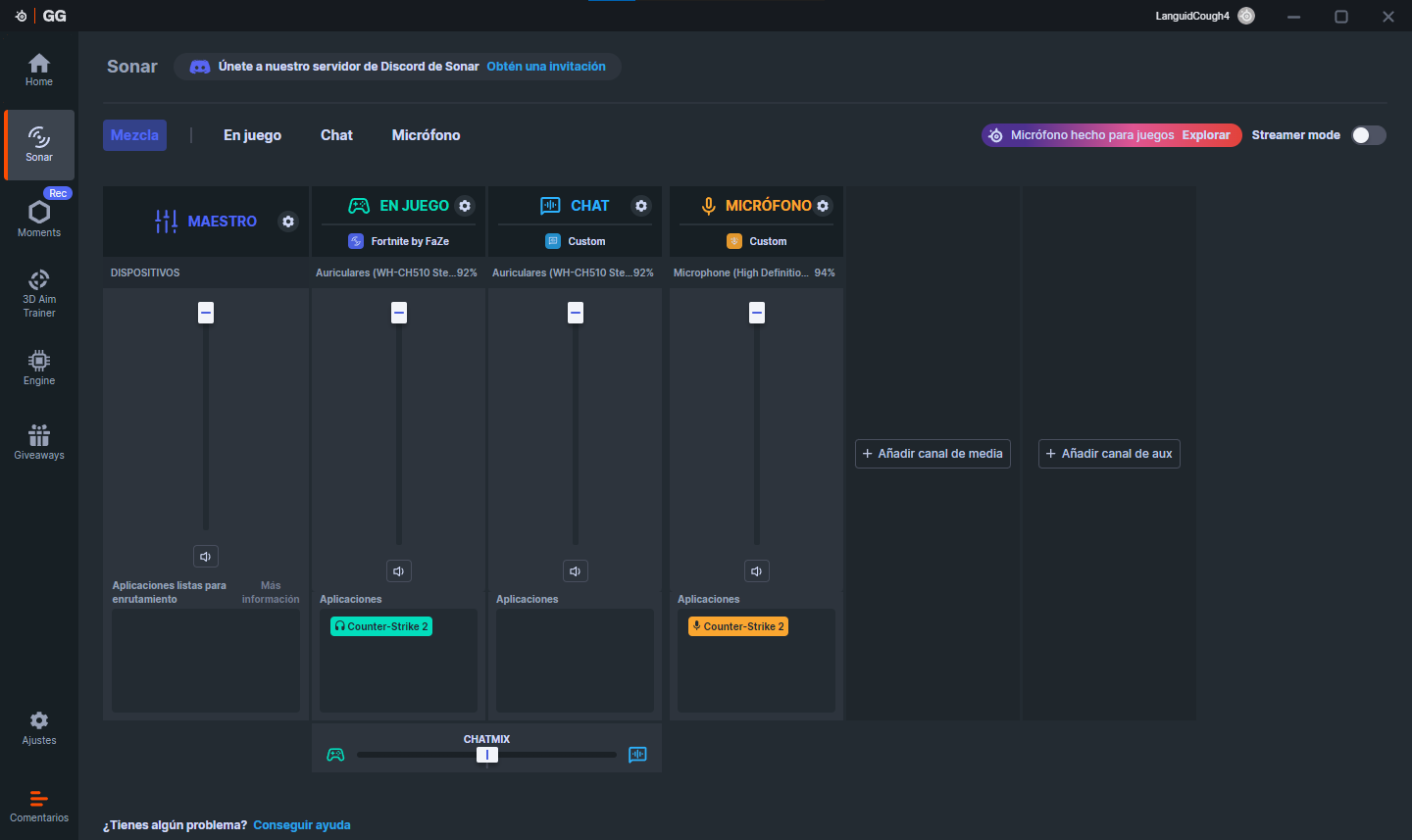Open Moments in the sidebar
This screenshot has width=1412, height=840.
coord(39,219)
